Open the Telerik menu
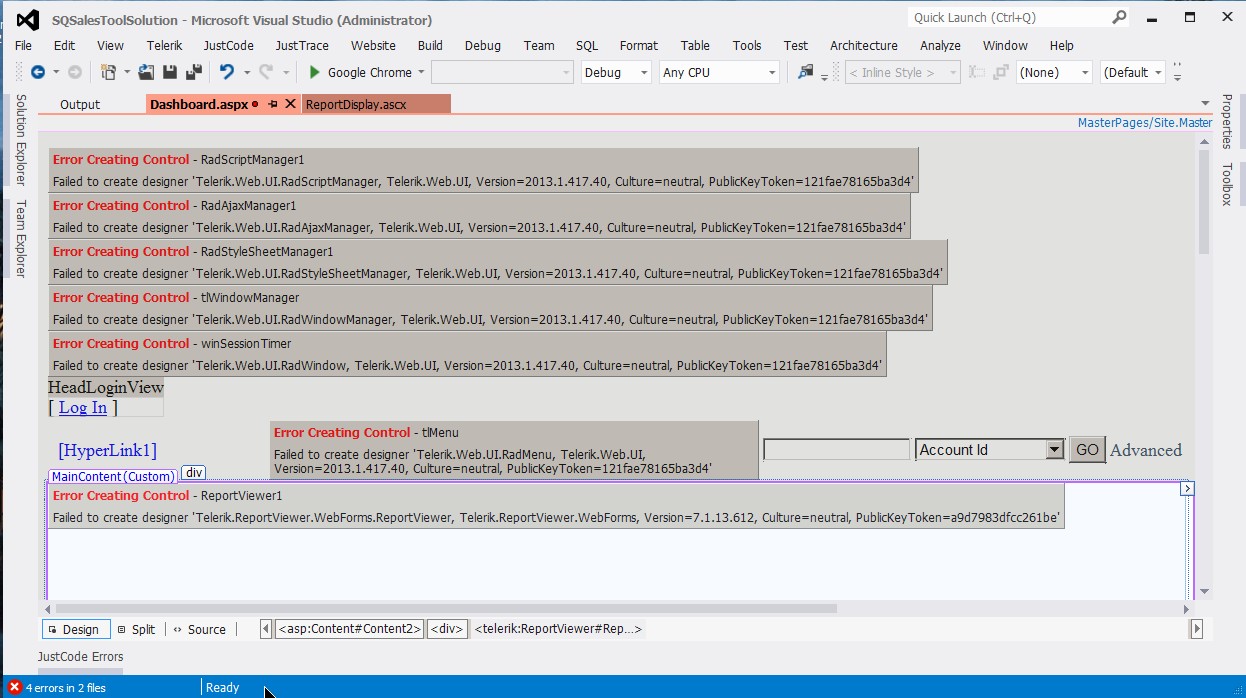The image size is (1246, 698). pyautogui.click(x=163, y=45)
